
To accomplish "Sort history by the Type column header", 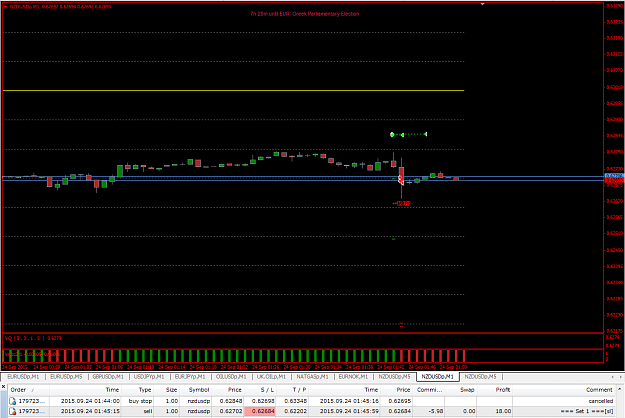I will click(x=145, y=390).
